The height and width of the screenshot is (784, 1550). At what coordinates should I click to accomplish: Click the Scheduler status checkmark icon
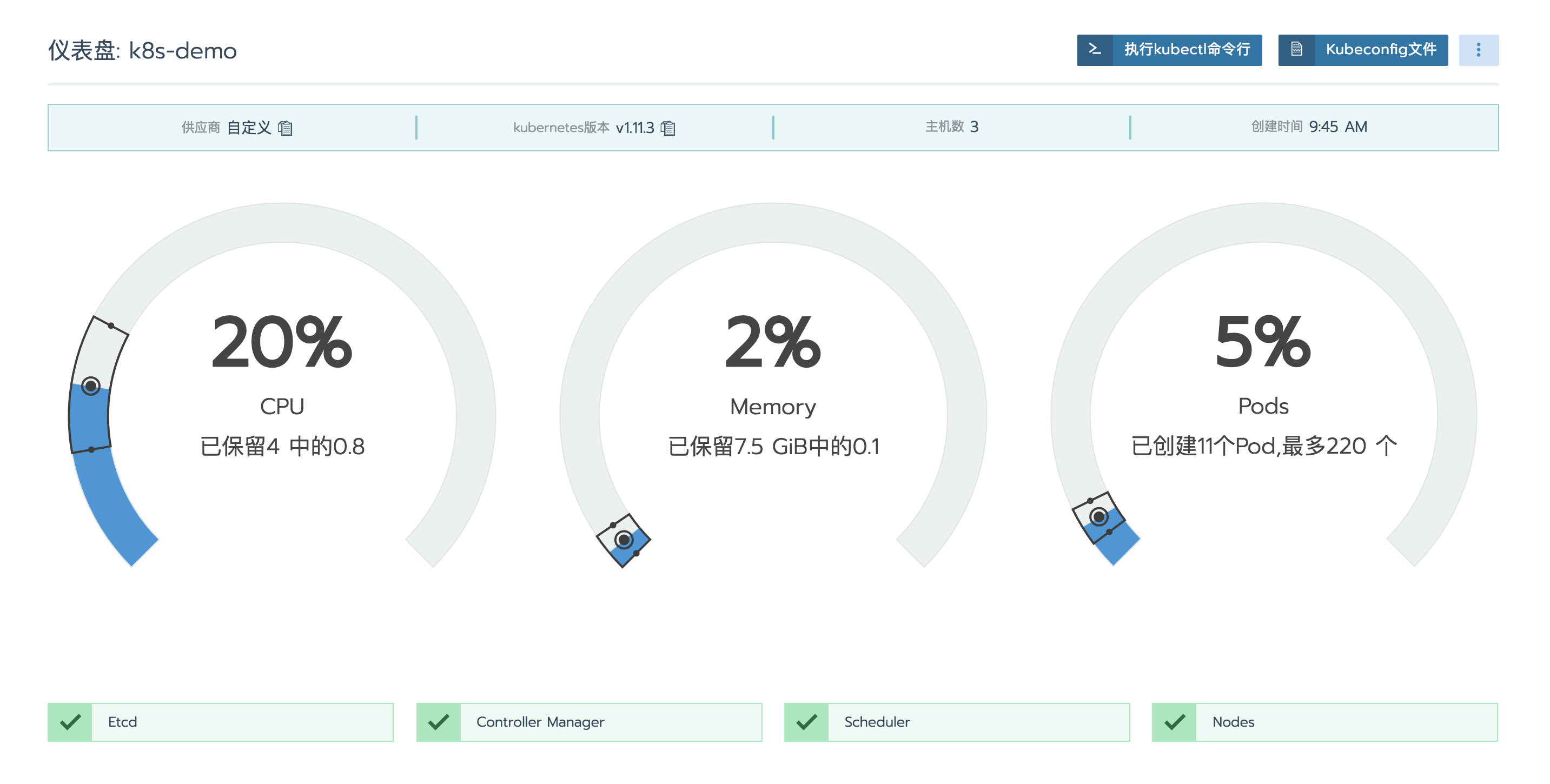806,721
